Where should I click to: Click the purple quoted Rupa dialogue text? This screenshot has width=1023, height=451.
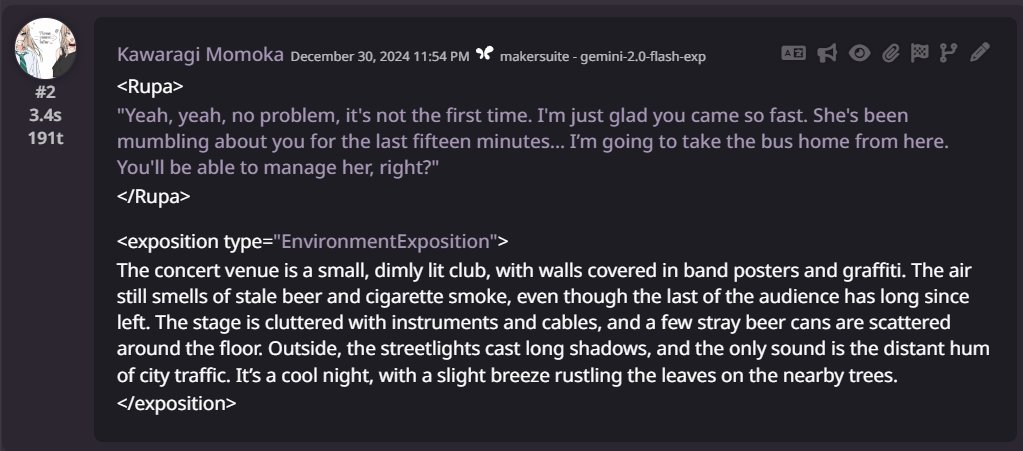coord(532,142)
